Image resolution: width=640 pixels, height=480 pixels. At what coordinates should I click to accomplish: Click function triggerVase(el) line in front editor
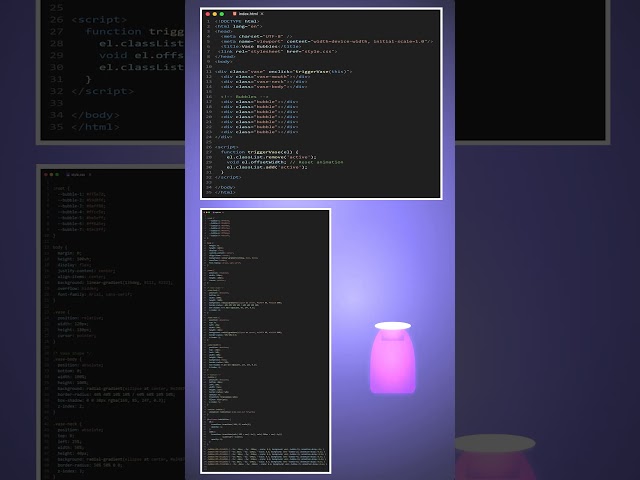coord(260,152)
